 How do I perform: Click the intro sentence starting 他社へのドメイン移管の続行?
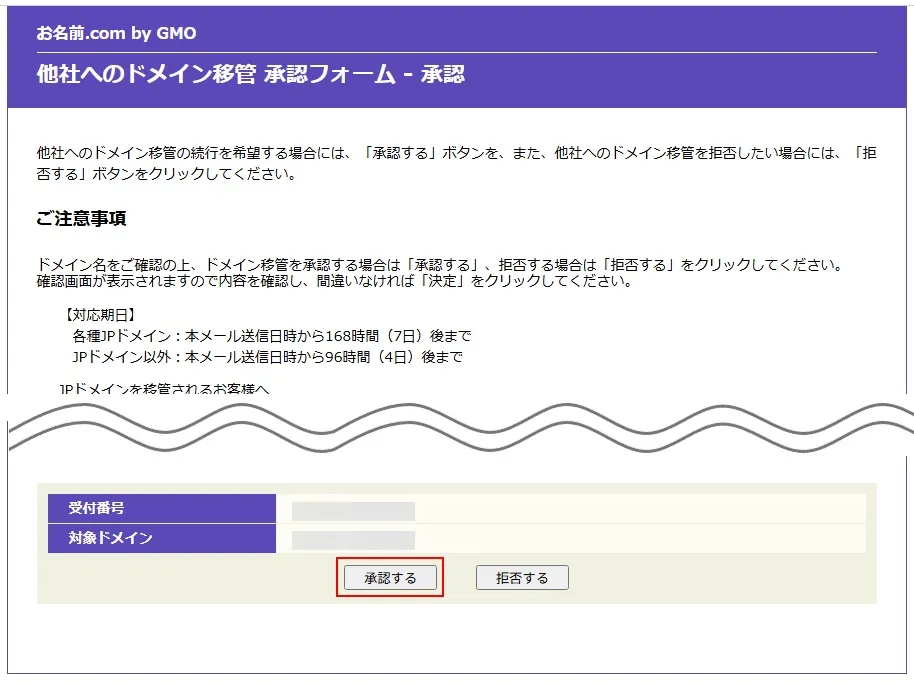point(440,154)
